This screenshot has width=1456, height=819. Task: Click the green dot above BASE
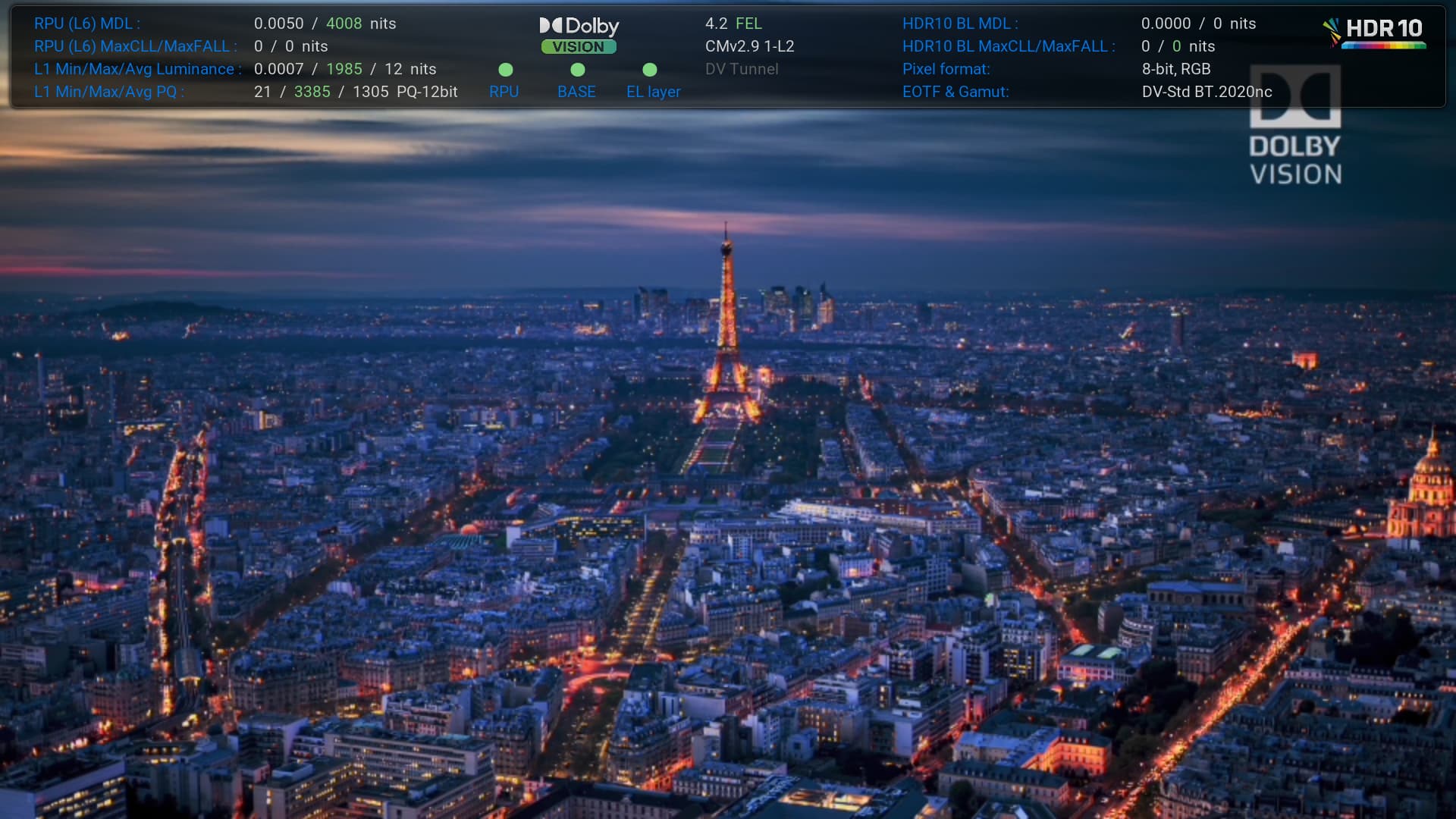(578, 70)
